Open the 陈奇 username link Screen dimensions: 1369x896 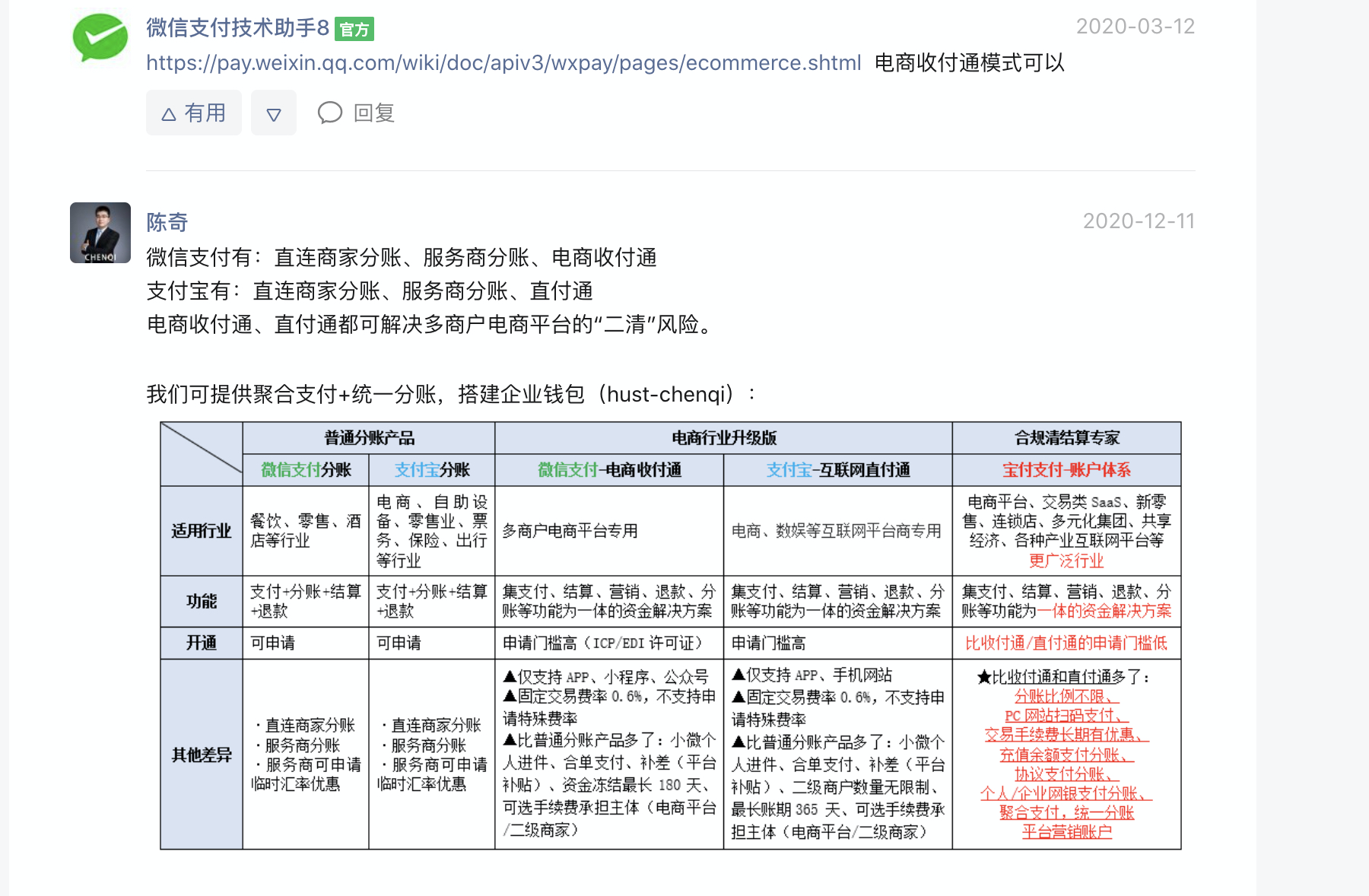click(167, 222)
